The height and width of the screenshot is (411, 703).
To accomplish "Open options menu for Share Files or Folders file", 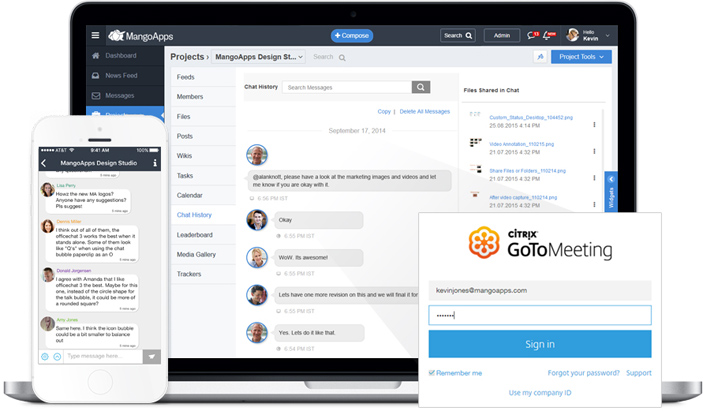I will tap(594, 178).
